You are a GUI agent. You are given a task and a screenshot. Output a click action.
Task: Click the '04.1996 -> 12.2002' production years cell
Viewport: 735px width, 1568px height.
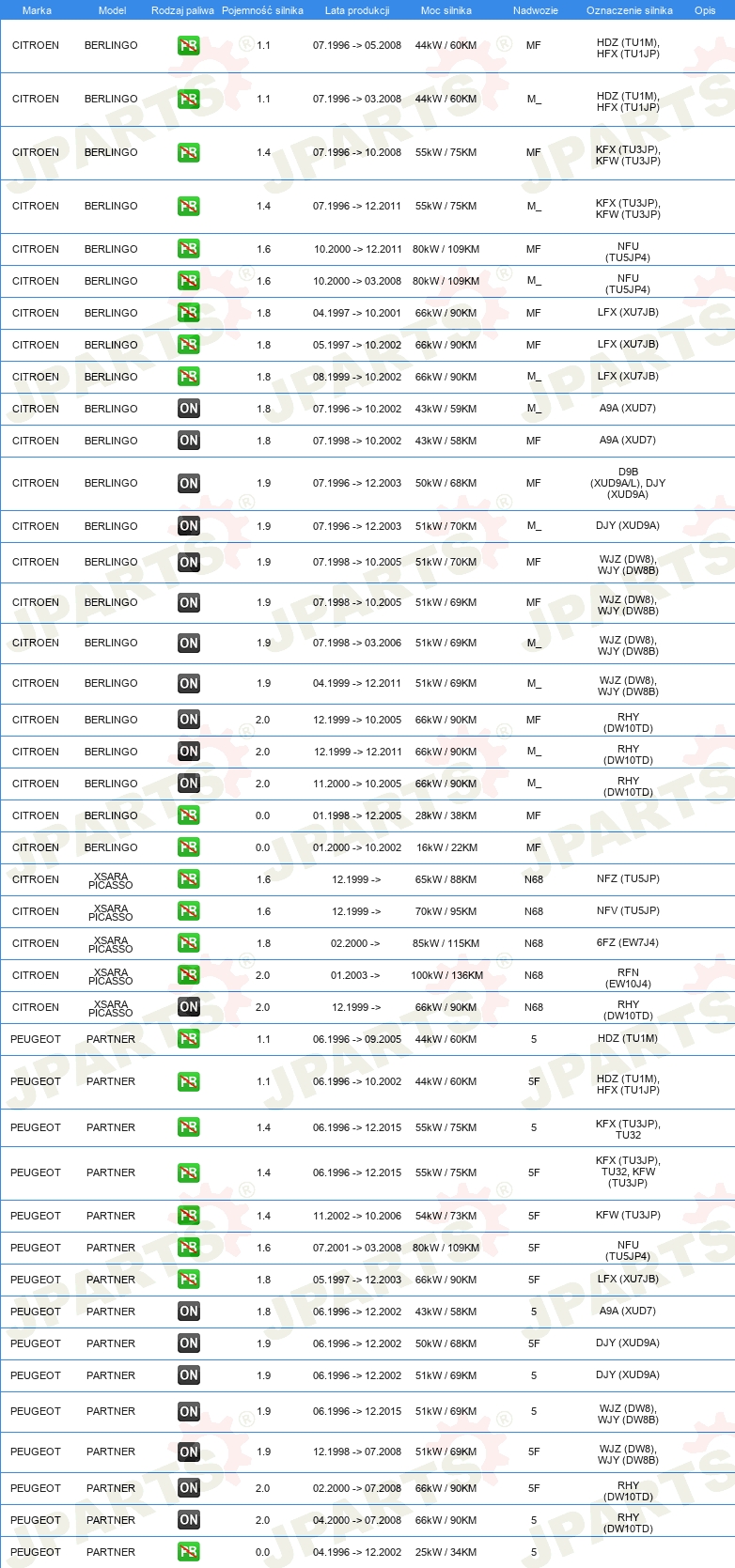tap(357, 1552)
